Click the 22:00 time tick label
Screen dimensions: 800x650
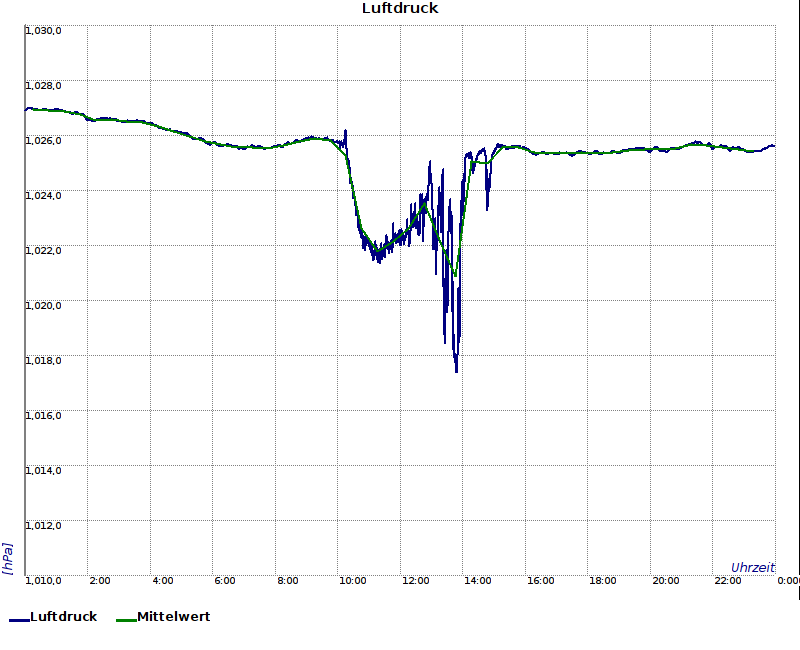pos(728,581)
